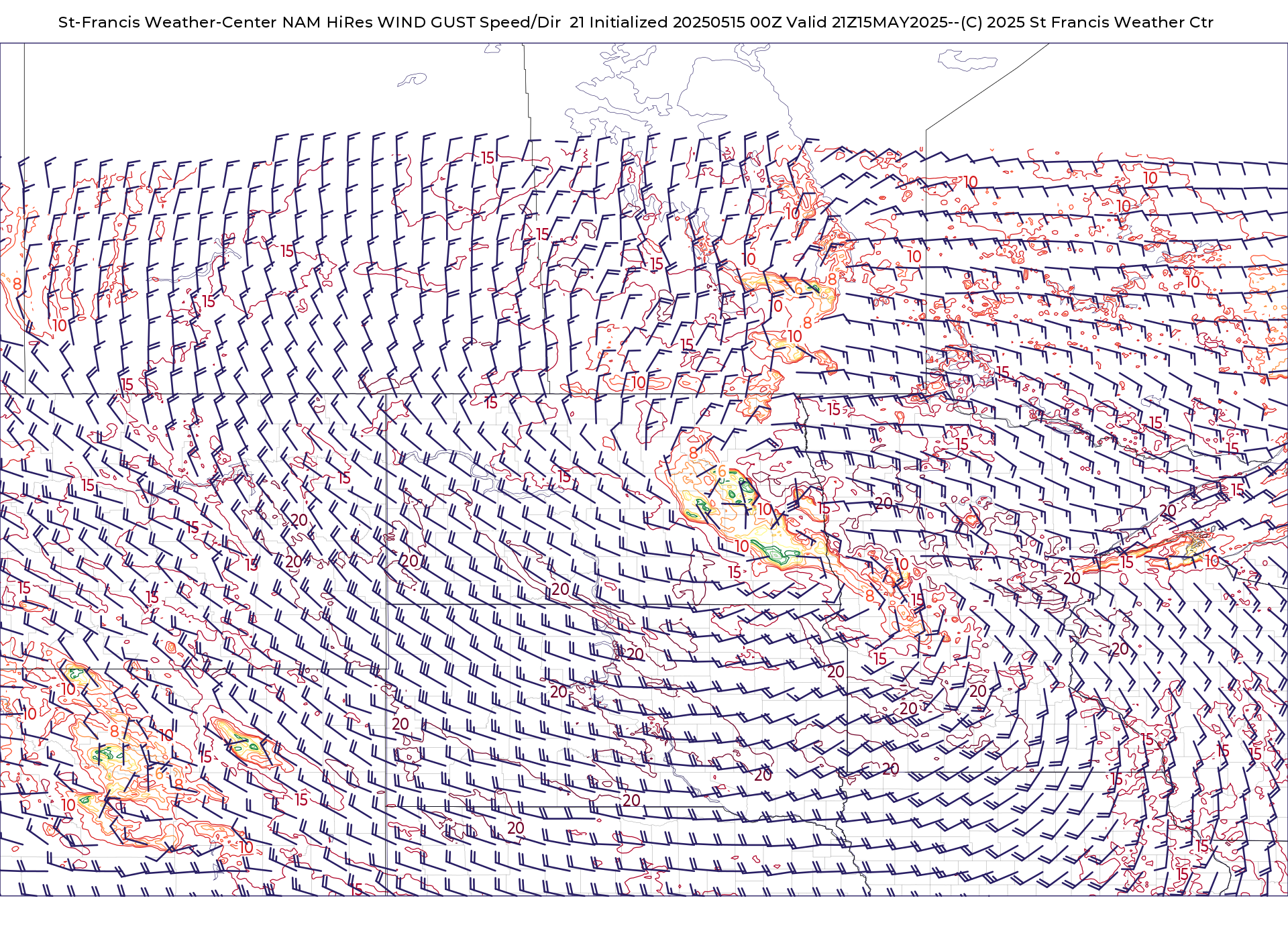
Task: Click "NAM HiRes WIND GUST Speed/Dir" in the title
Action: [x=421, y=22]
